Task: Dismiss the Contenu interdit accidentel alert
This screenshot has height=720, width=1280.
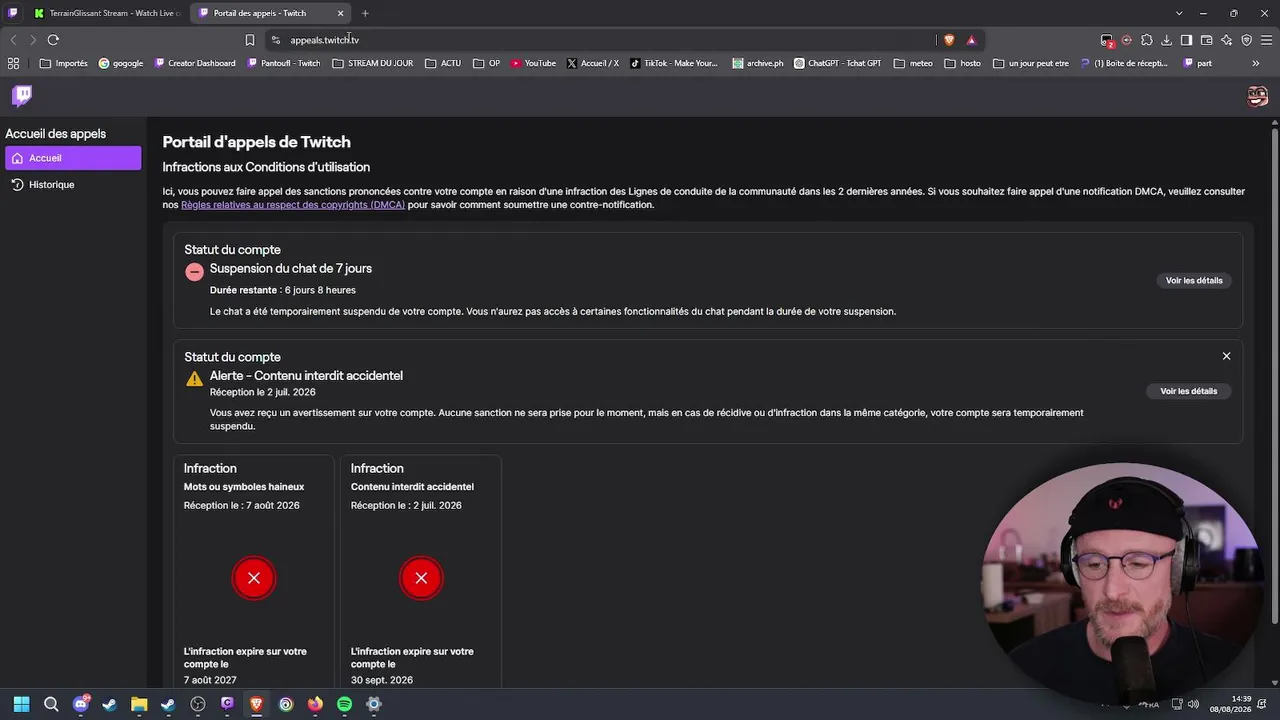Action: coord(1226,356)
